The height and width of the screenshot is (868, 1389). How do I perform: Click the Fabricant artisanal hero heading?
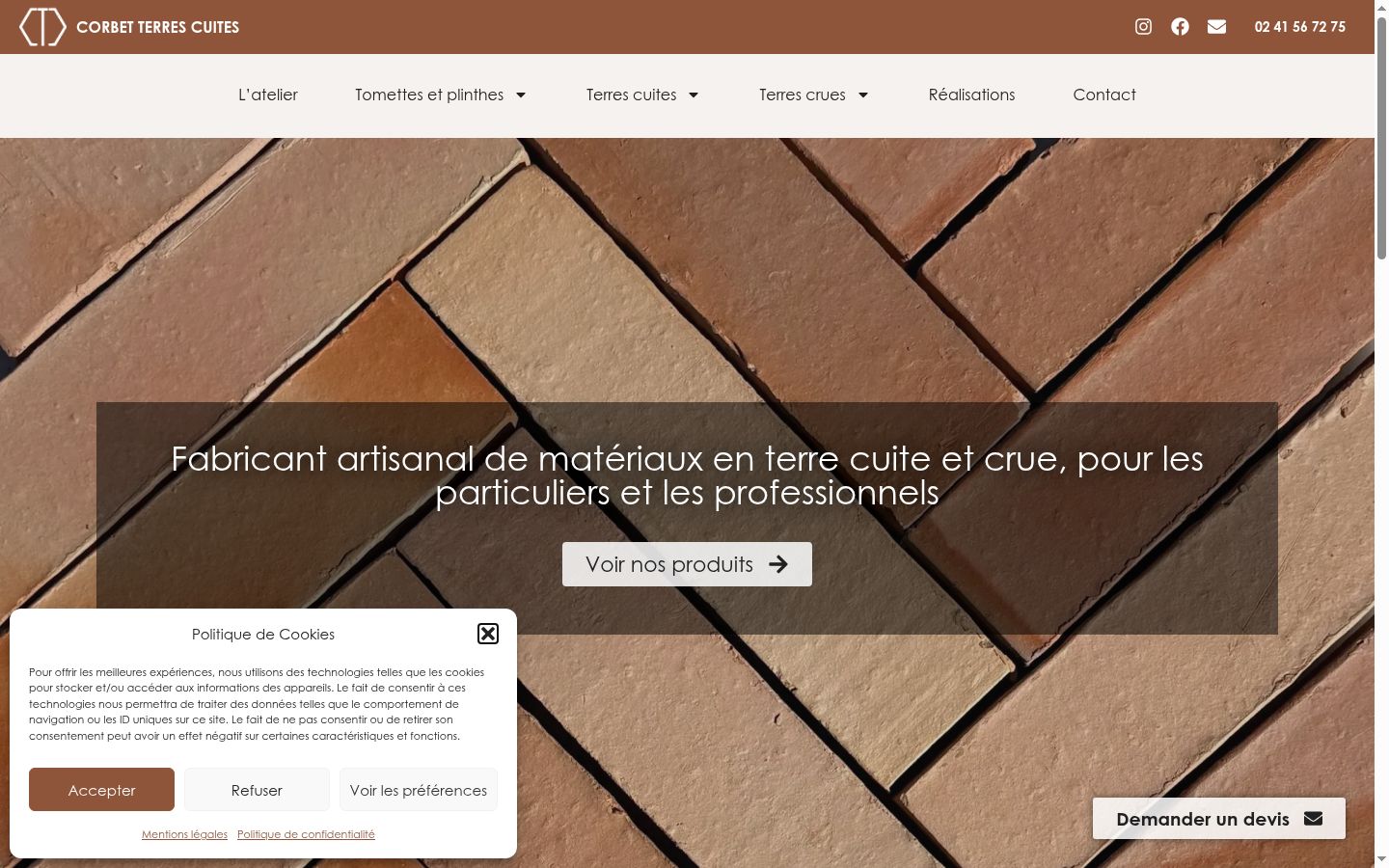pyautogui.click(x=687, y=475)
